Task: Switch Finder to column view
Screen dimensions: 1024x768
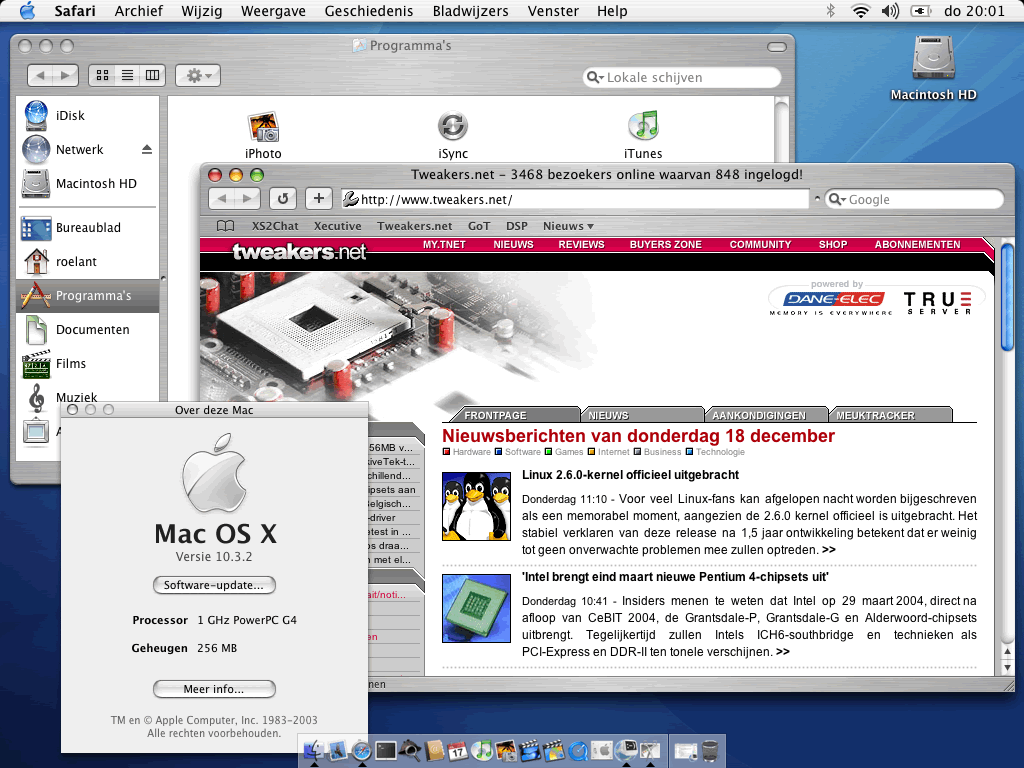Action: (152, 75)
